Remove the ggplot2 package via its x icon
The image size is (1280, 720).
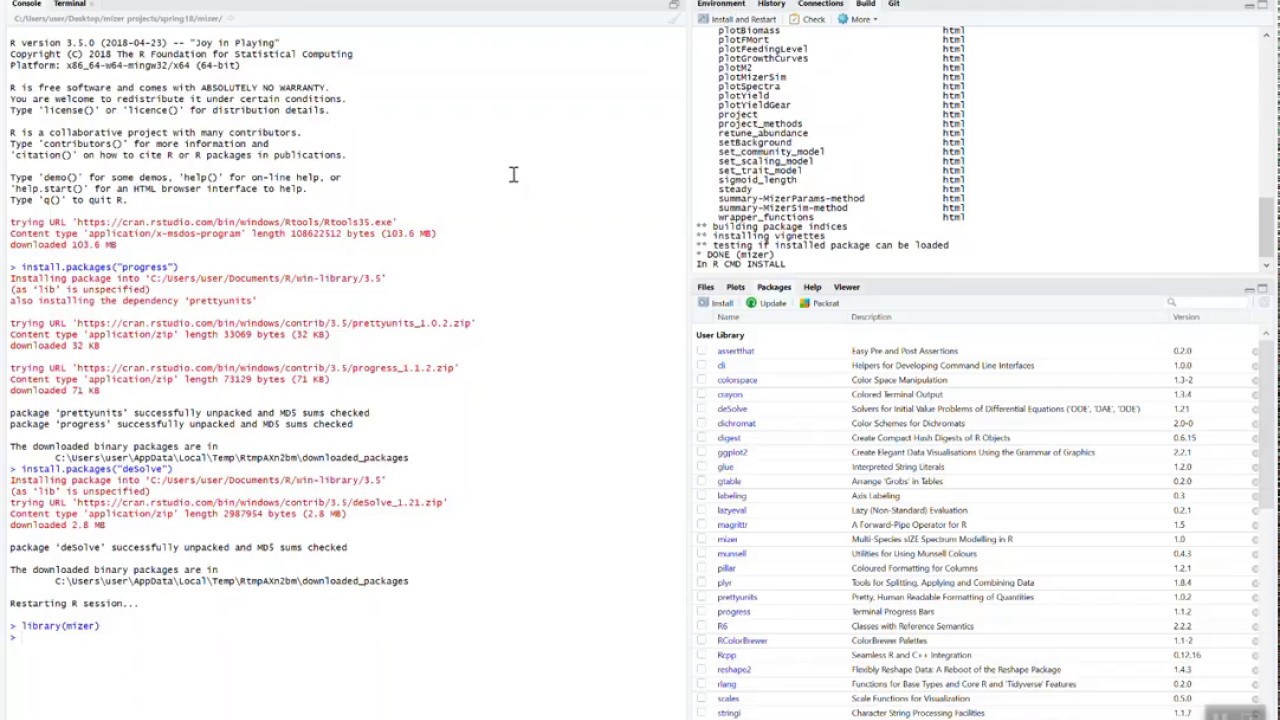(x=1255, y=453)
